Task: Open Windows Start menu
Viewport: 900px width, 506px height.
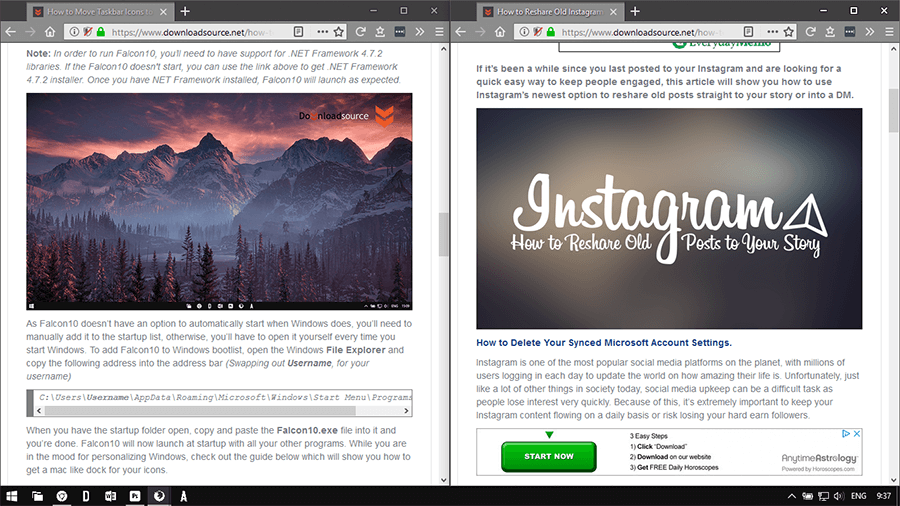Action: point(11,496)
